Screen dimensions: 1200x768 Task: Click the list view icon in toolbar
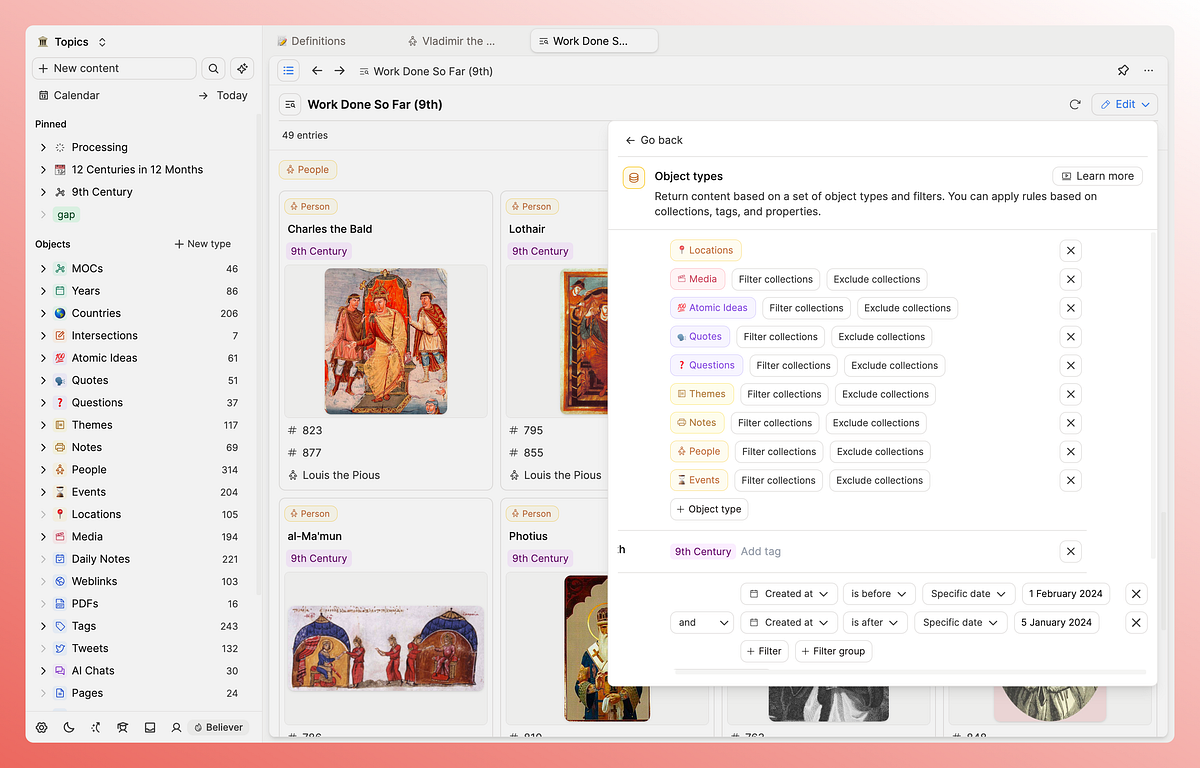[x=288, y=71]
